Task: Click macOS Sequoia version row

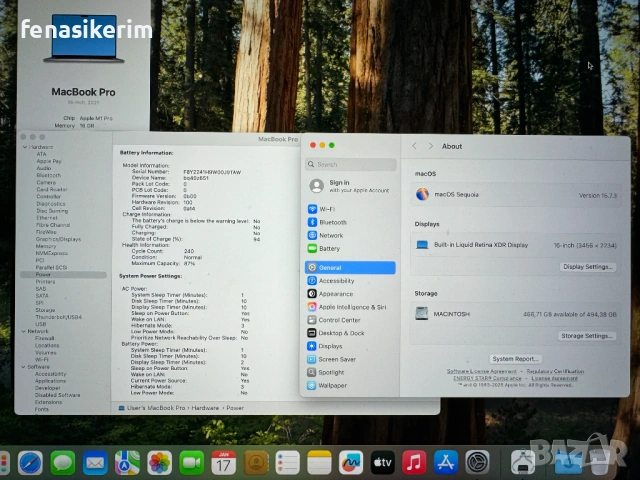Action: [516, 195]
